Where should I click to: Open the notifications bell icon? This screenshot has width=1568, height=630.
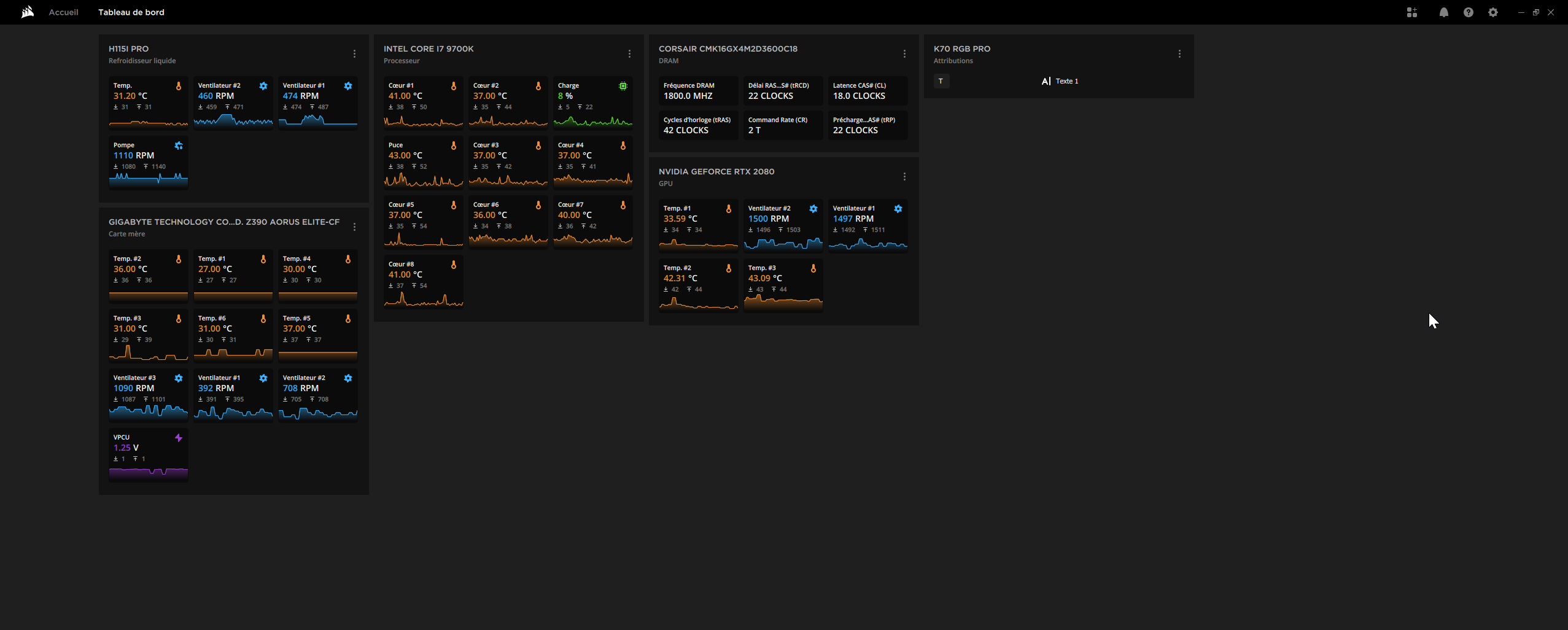point(1443,12)
